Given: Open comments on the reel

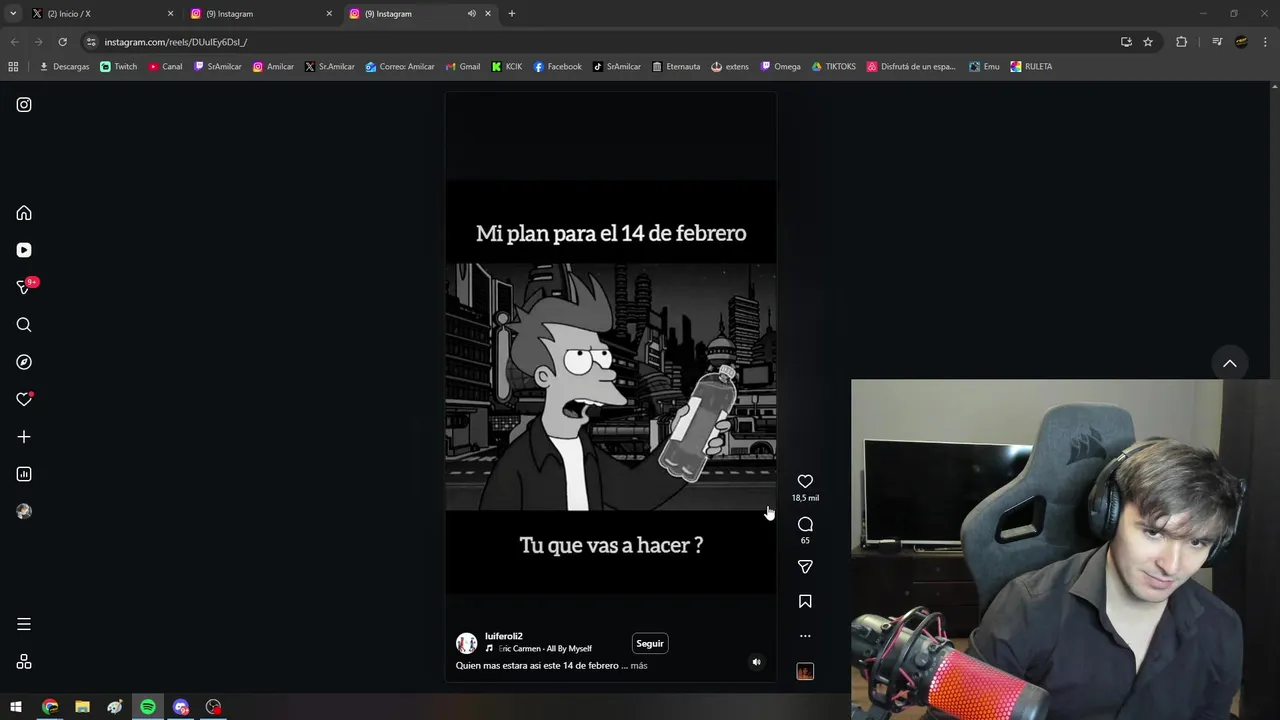Looking at the screenshot, I should coord(805,524).
